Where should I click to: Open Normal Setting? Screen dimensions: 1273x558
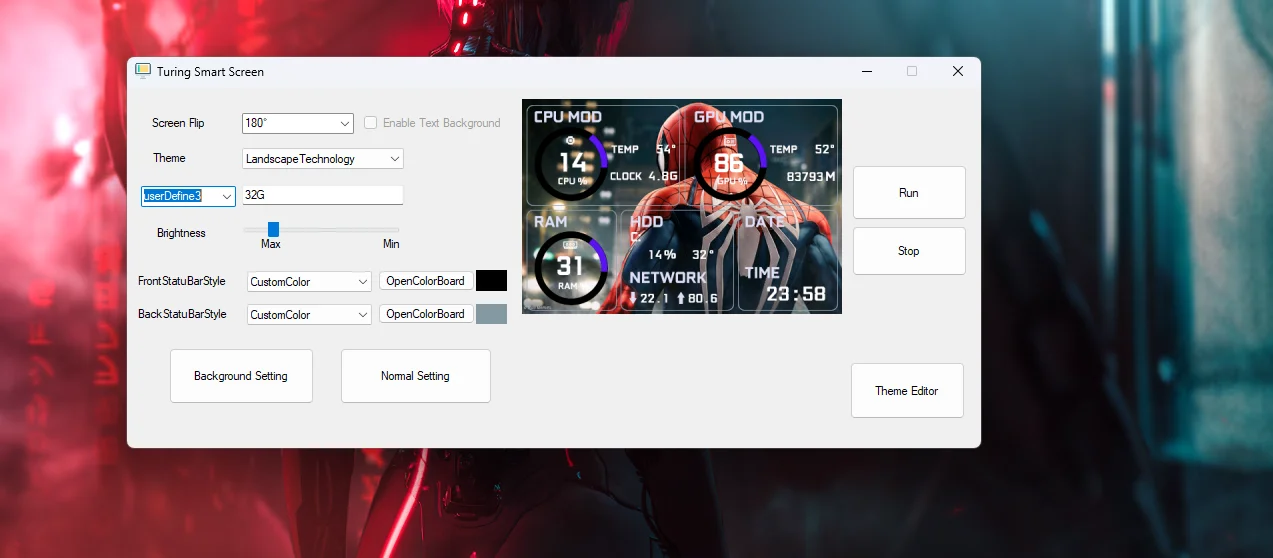pyautogui.click(x=416, y=376)
